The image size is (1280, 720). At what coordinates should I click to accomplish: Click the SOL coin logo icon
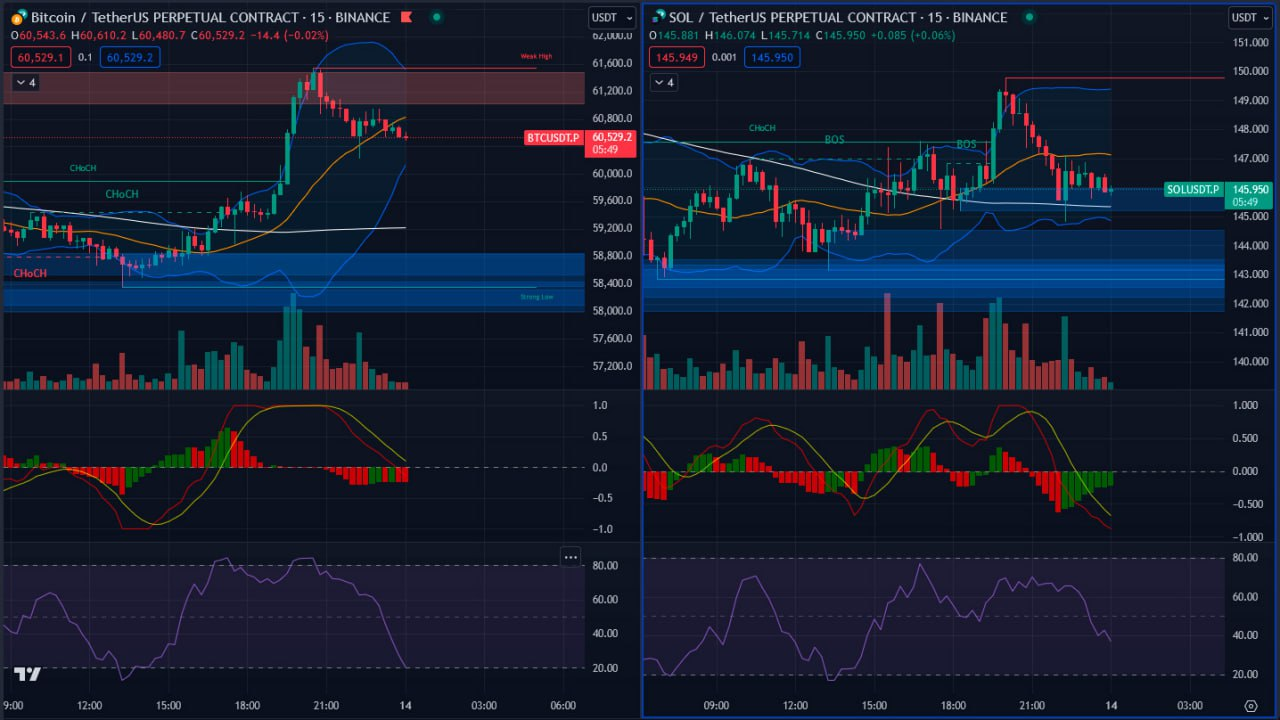click(658, 17)
